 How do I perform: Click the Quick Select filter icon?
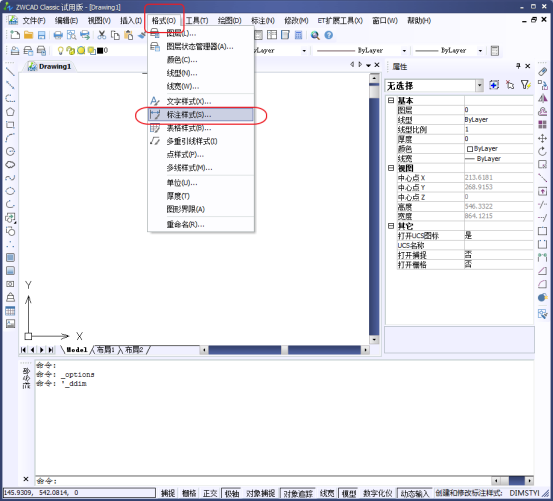(x=525, y=85)
